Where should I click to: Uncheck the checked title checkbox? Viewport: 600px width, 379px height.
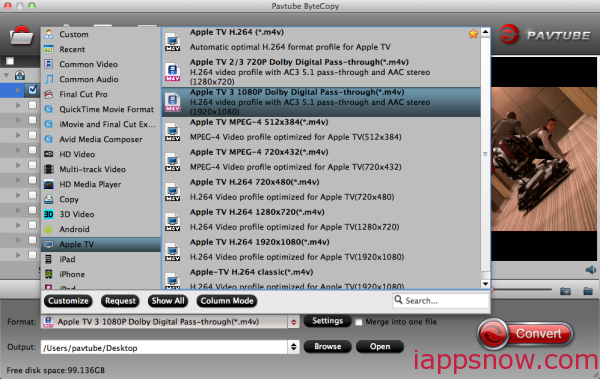pyautogui.click(x=33, y=90)
